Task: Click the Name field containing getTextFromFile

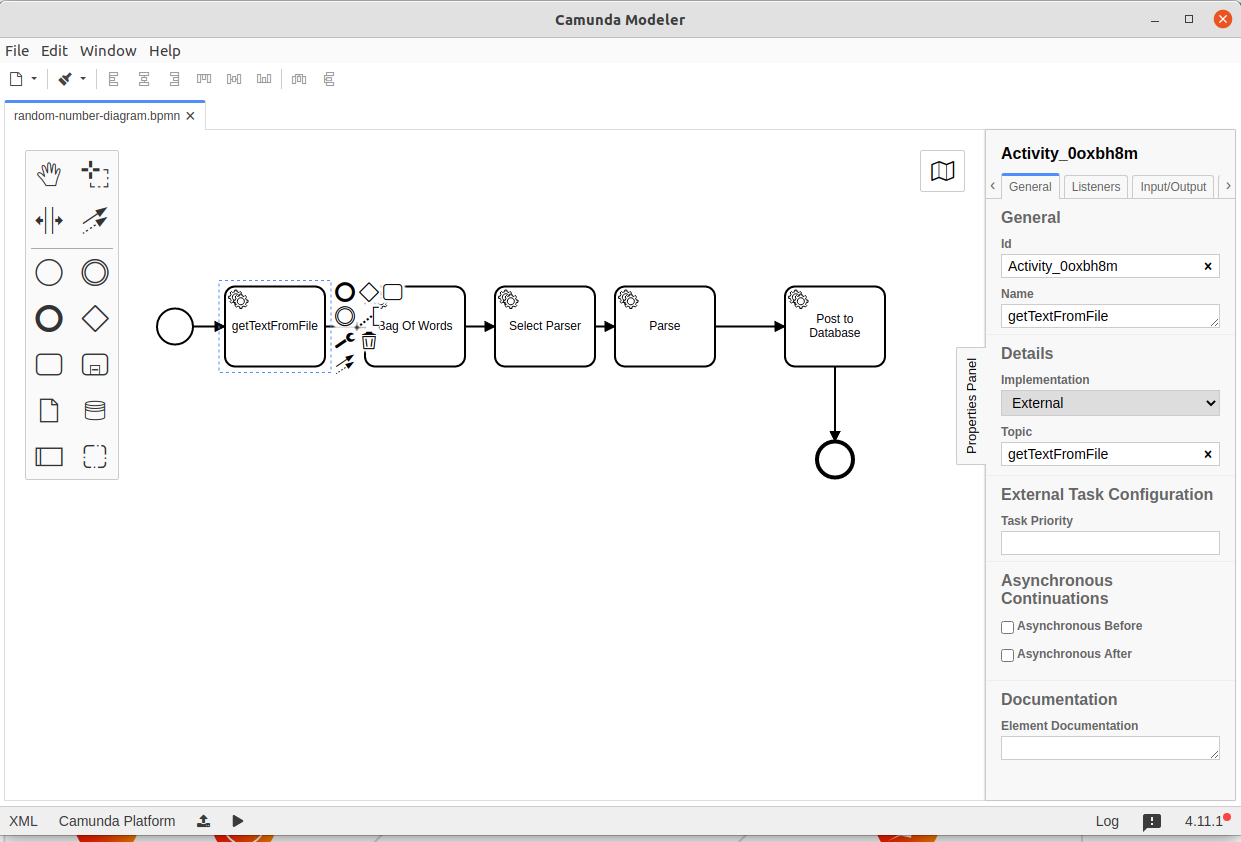Action: [1110, 316]
